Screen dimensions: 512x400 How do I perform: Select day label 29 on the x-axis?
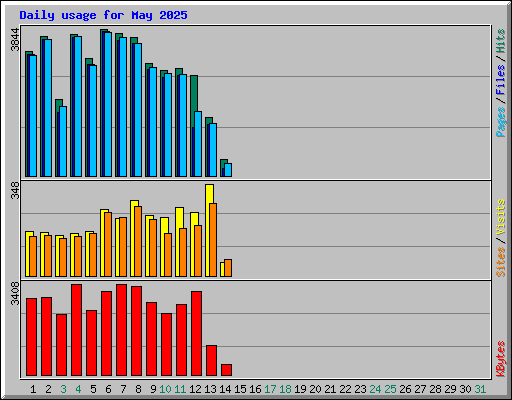click(x=450, y=389)
